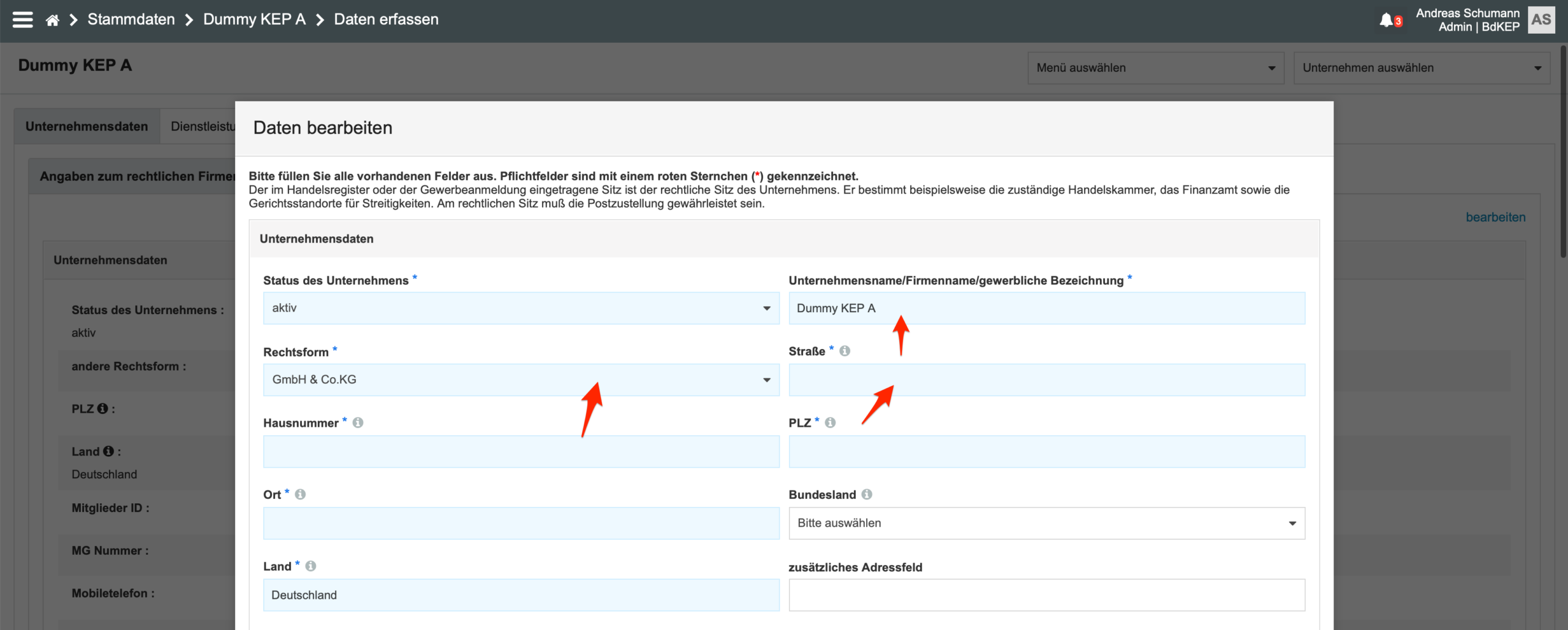Screen dimensions: 1568x630
Task: Click the Land input field
Action: coord(521,594)
